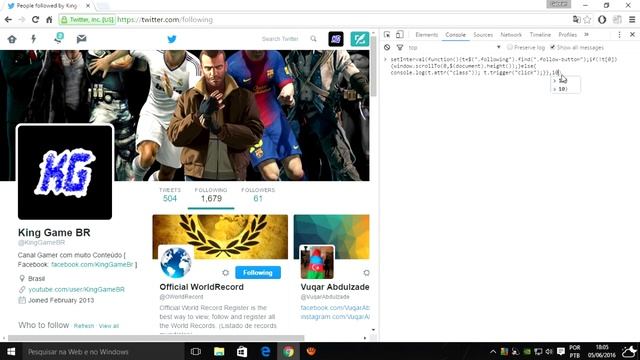This screenshot has height=360, width=640.
Task: Open the console filter icon
Action: tap(400, 48)
